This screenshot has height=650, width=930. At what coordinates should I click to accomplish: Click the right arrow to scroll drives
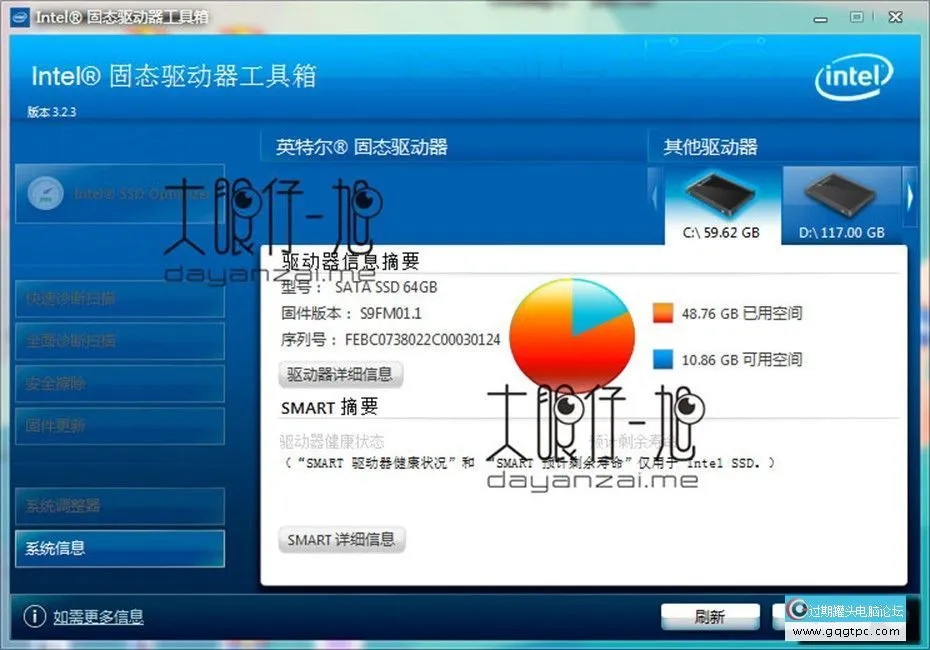tap(910, 196)
